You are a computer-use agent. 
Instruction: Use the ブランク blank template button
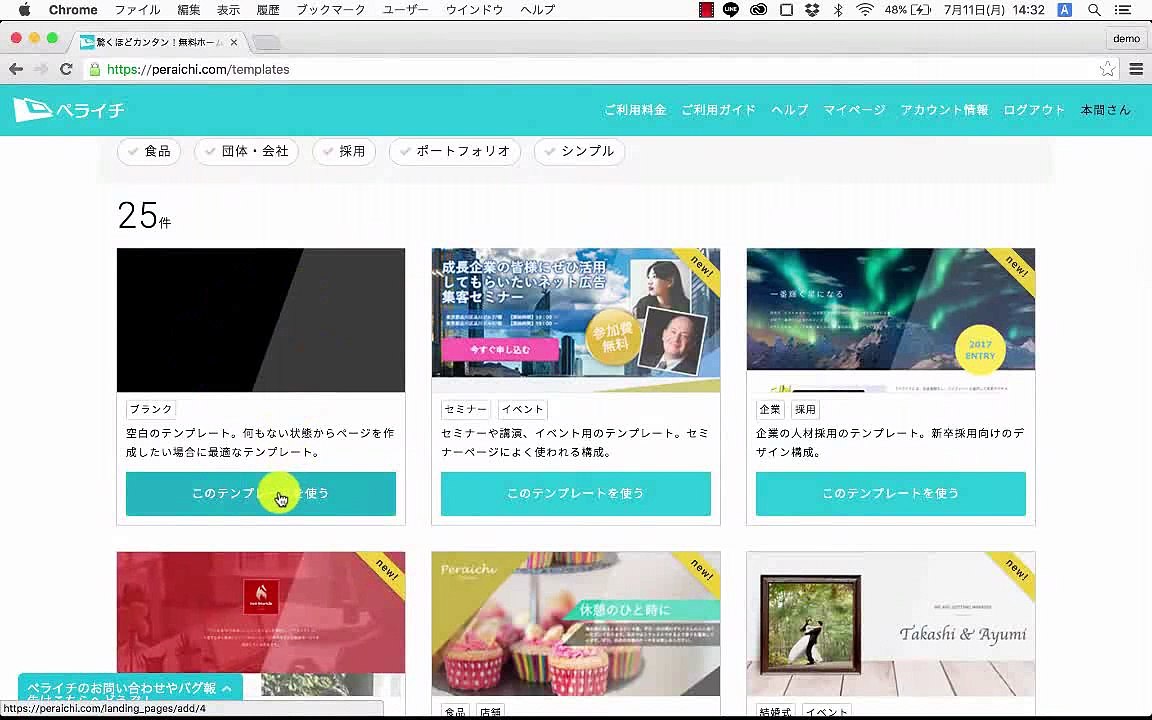[261, 494]
